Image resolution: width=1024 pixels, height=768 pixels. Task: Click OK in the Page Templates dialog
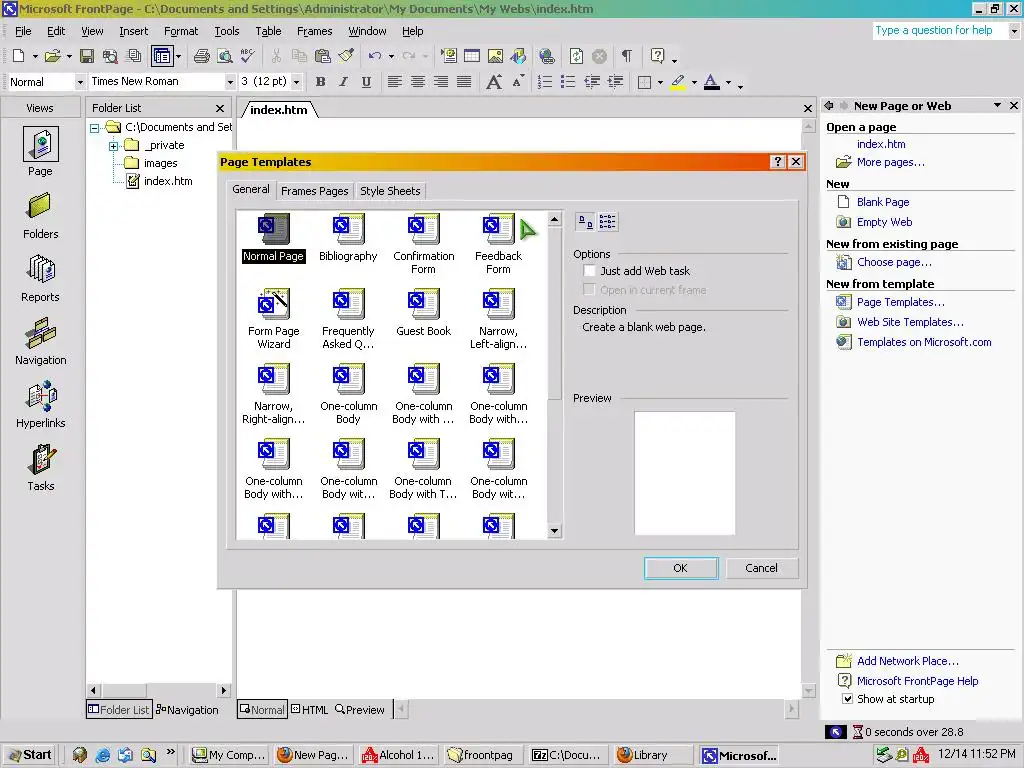(680, 568)
